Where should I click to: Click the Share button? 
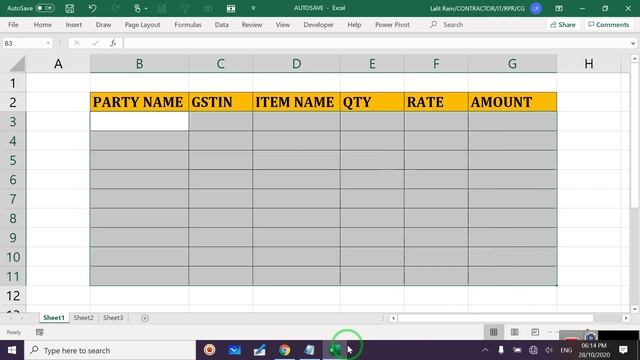[563, 25]
